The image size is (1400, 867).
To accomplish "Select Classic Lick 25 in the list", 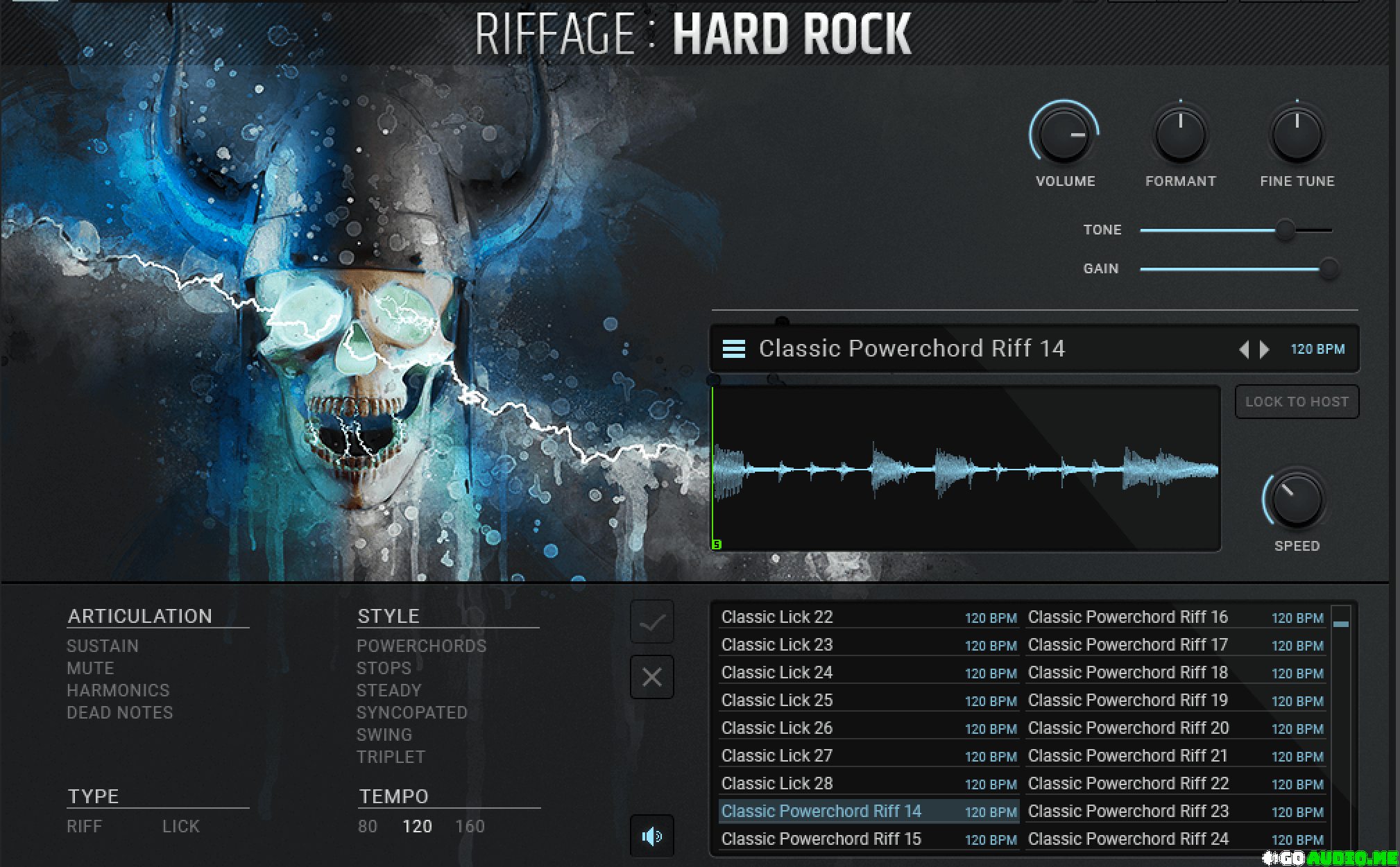I will click(869, 700).
